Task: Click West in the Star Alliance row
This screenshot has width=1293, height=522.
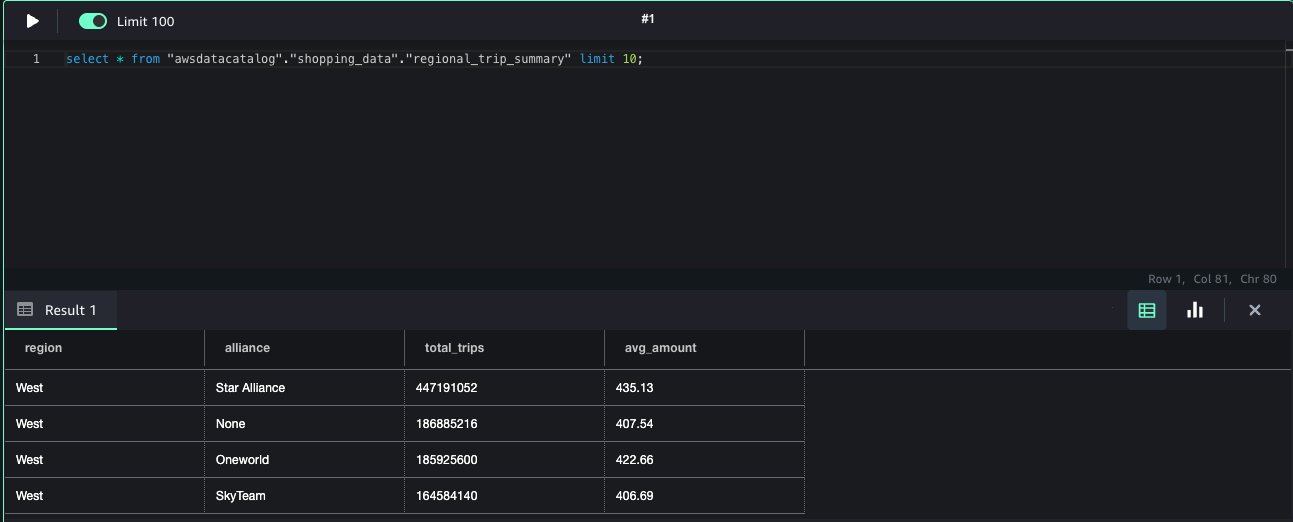Action: click(105, 388)
